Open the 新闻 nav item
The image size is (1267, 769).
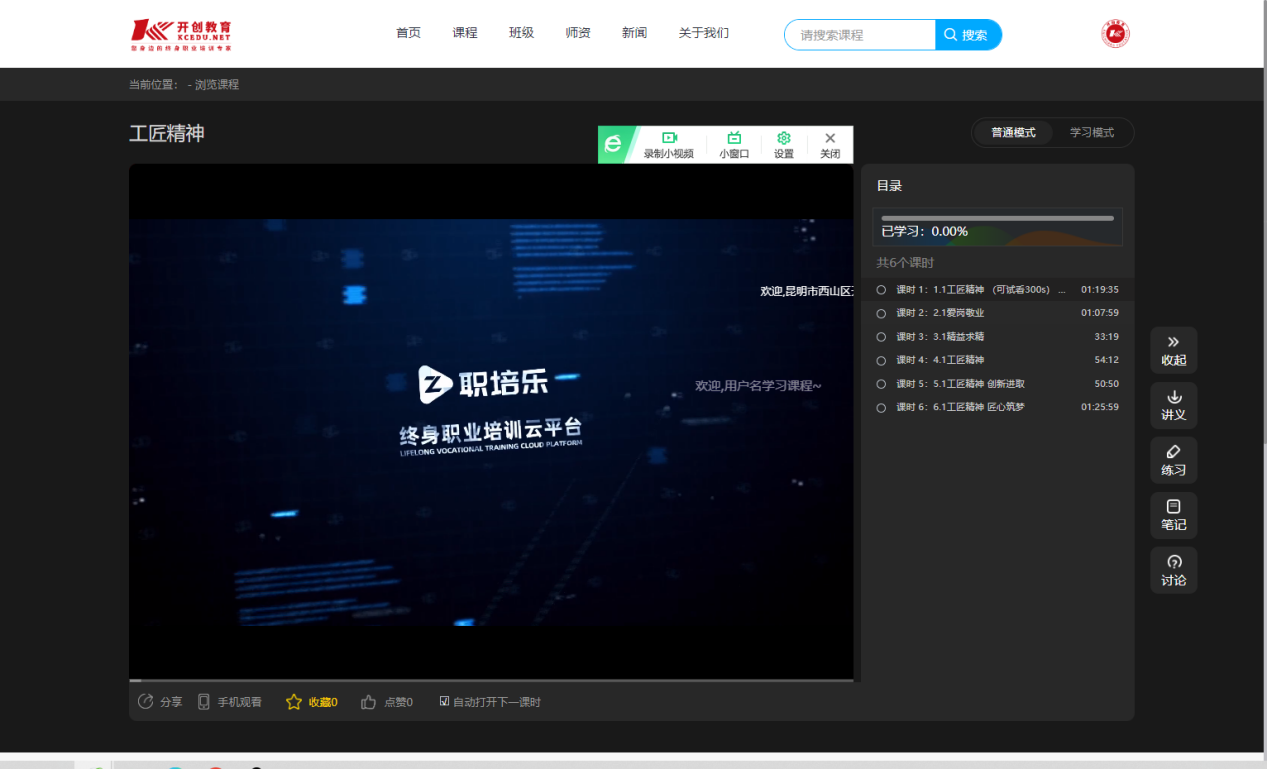[634, 33]
